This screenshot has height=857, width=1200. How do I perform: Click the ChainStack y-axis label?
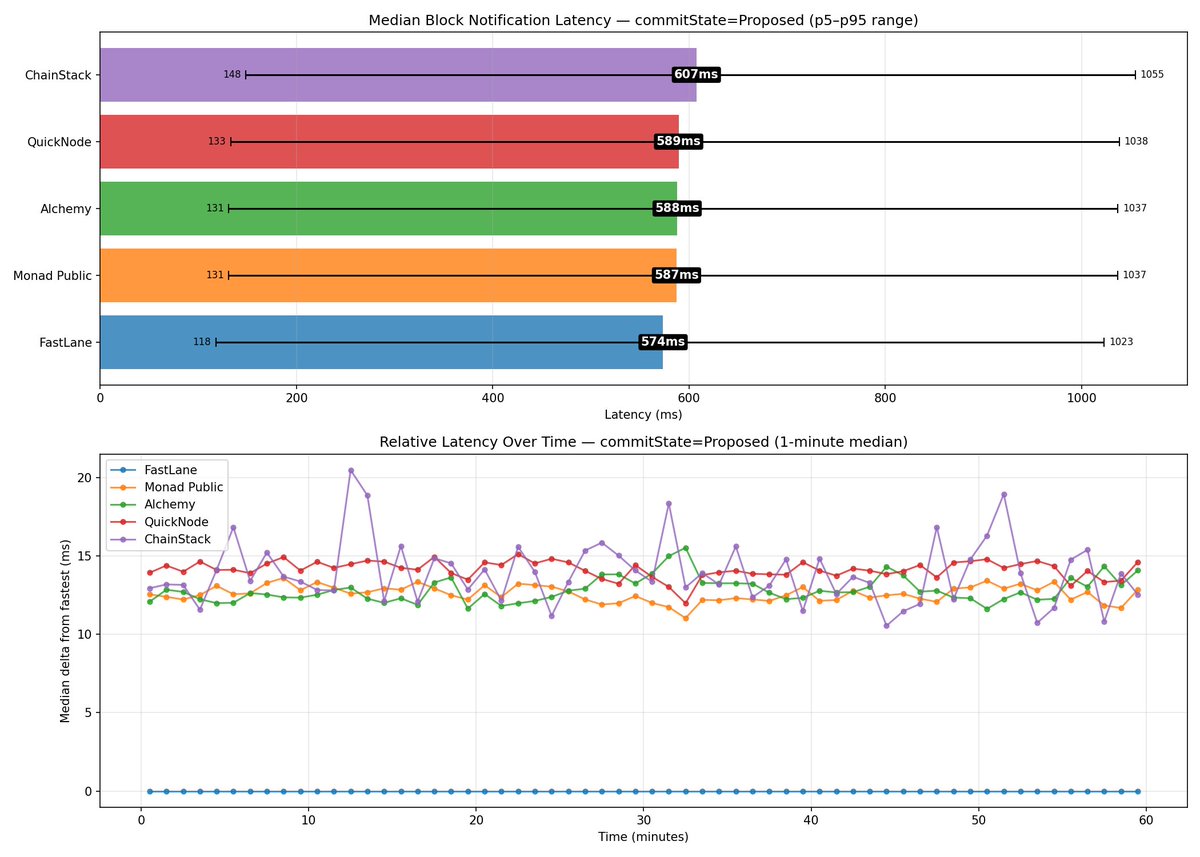tap(58, 75)
